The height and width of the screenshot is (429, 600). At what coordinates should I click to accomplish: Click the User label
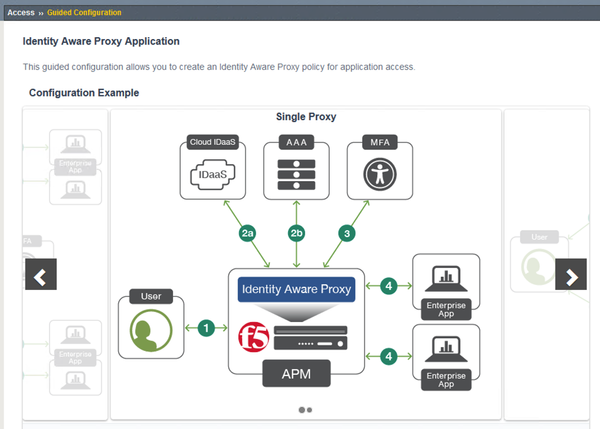tap(151, 297)
